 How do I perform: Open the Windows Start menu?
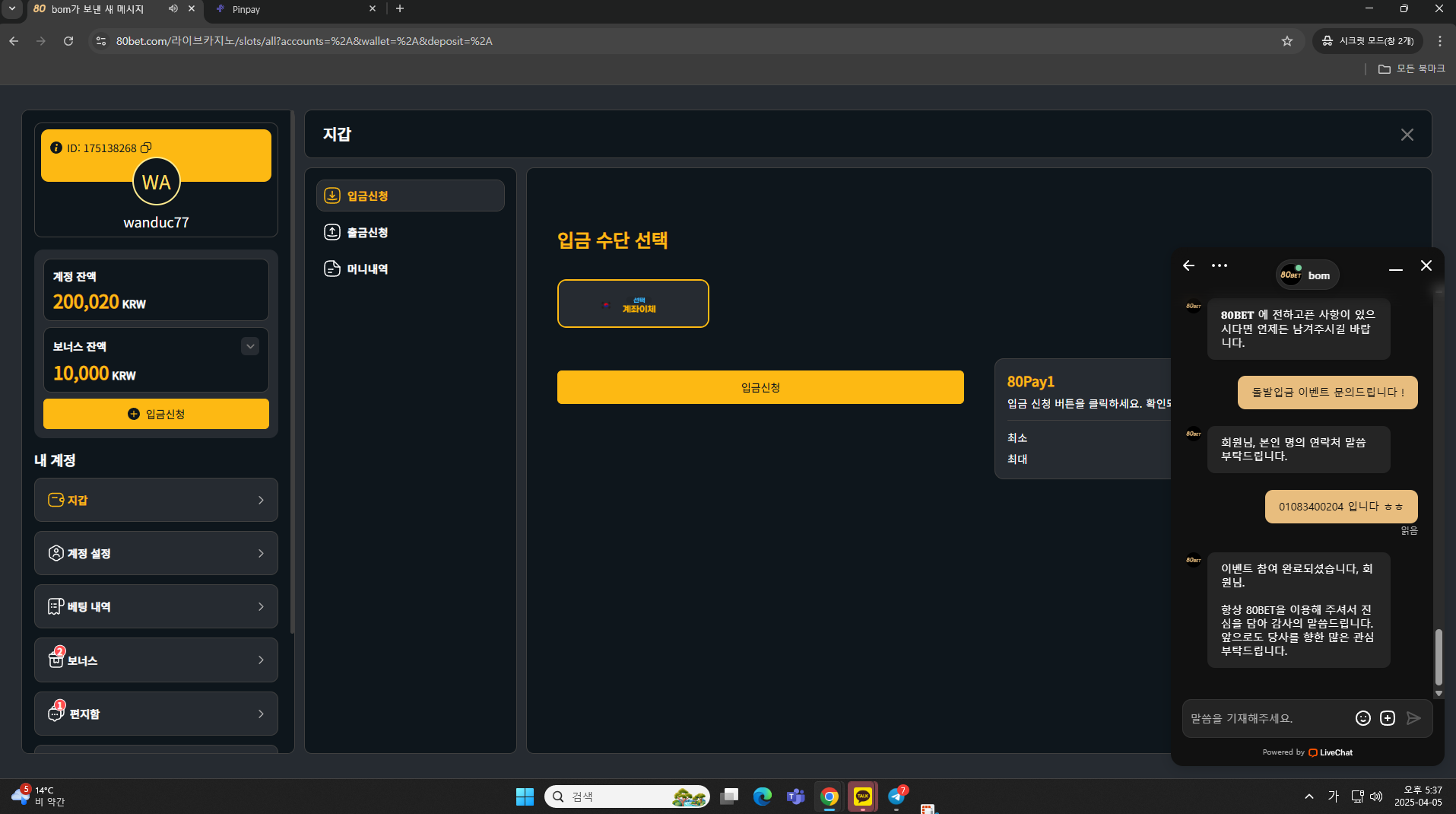(x=525, y=797)
